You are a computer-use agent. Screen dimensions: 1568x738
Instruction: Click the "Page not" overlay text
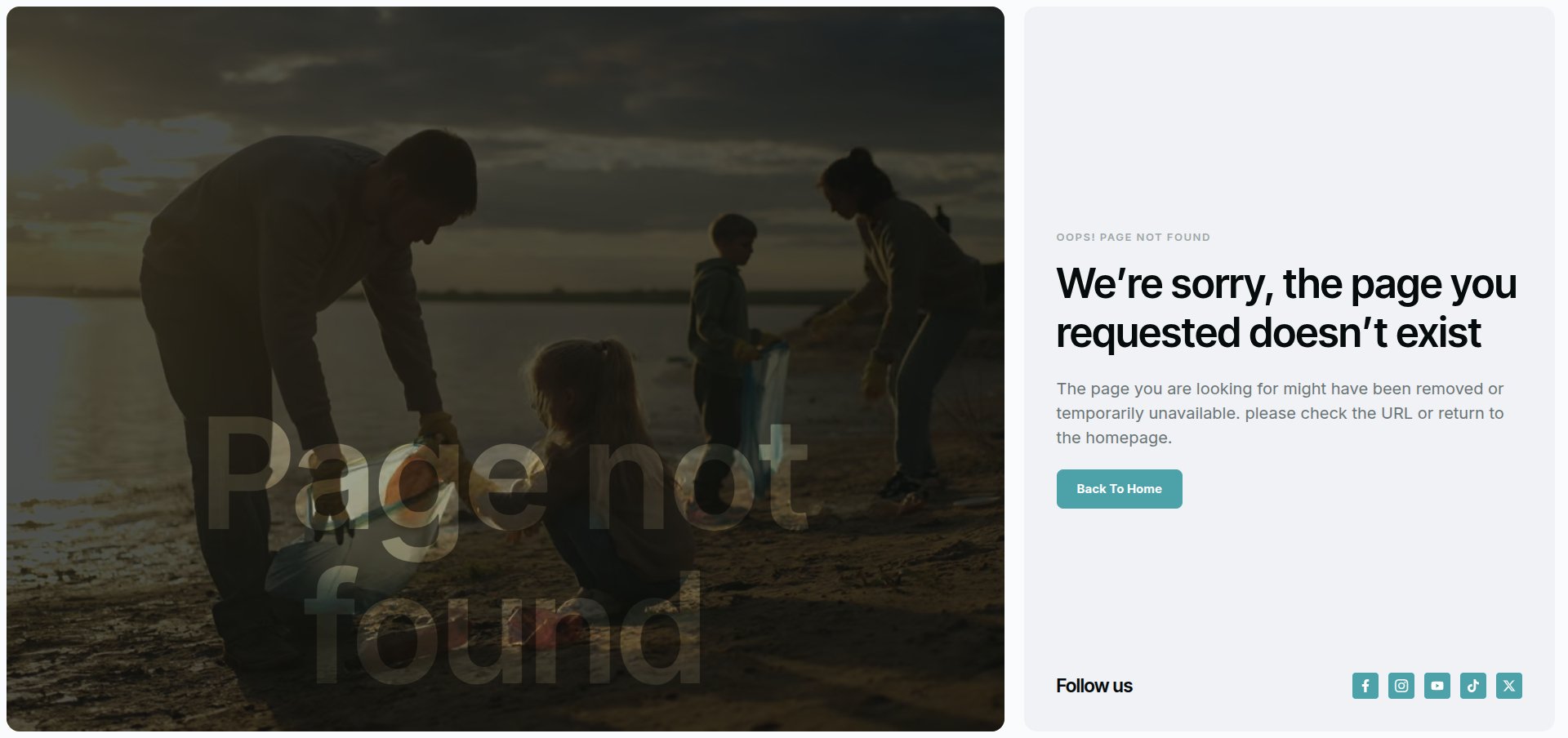[506, 473]
